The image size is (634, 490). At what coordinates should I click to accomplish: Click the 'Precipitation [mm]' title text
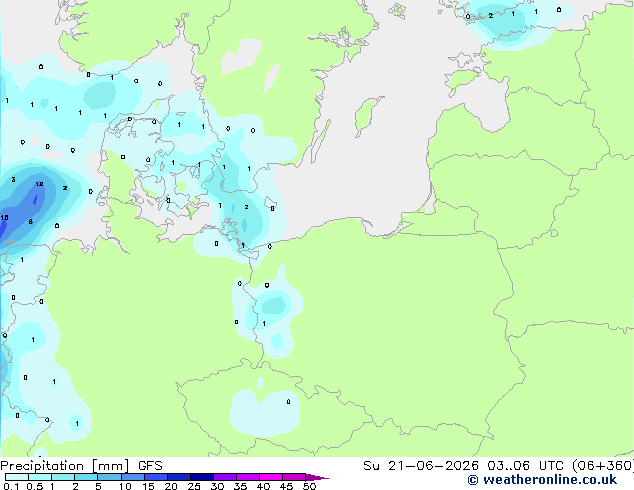pos(64,466)
